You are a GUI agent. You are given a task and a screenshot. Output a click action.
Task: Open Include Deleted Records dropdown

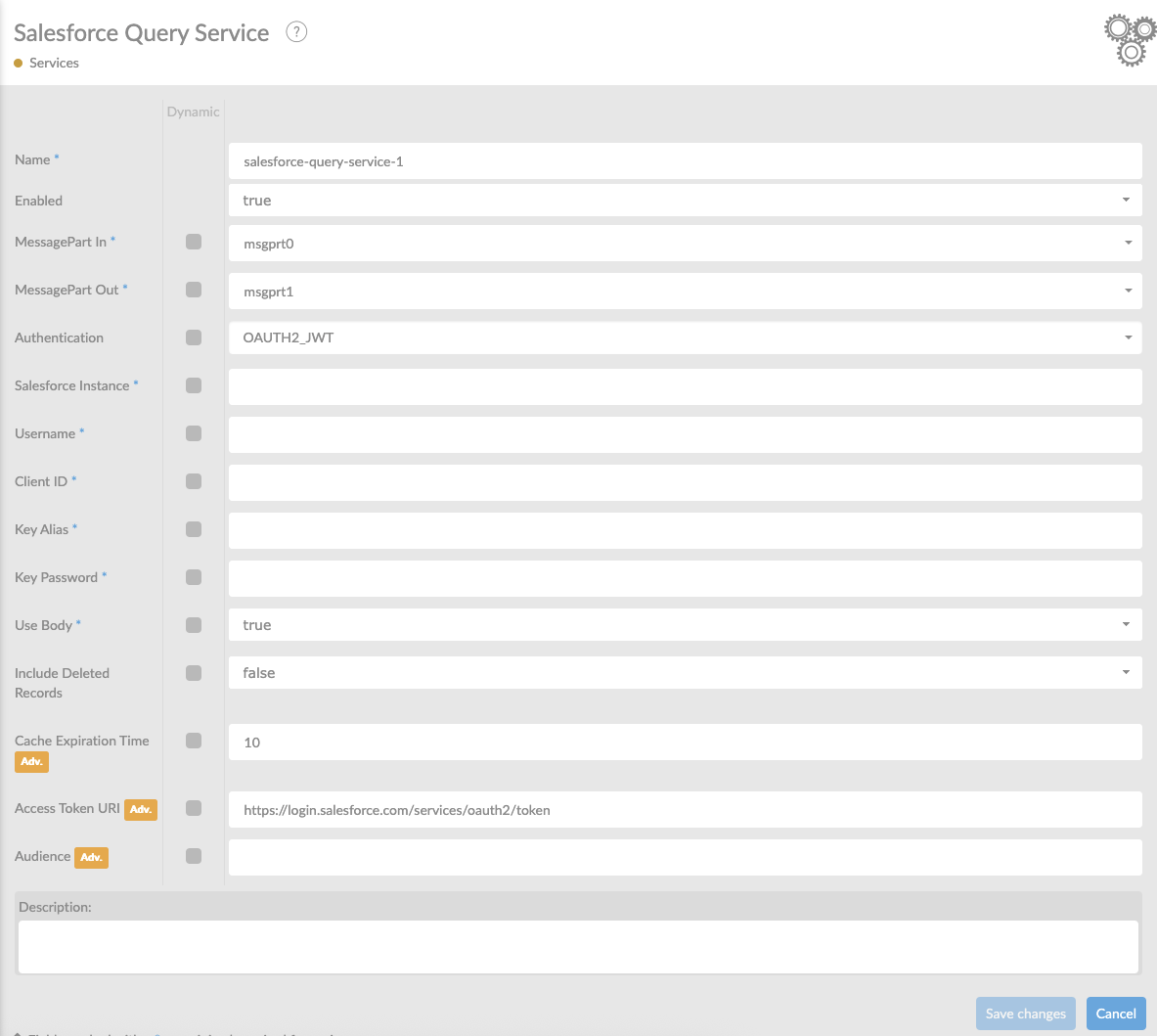click(685, 673)
